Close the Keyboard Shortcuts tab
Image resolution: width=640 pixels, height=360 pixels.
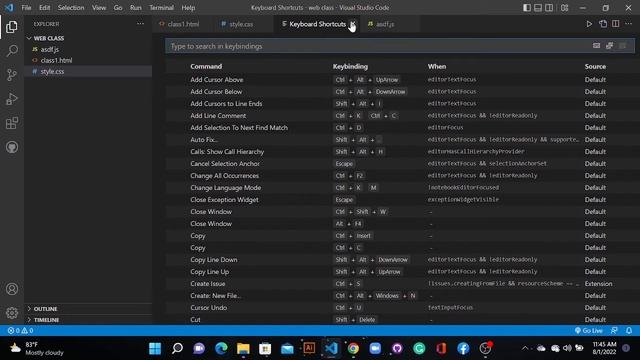coord(353,24)
